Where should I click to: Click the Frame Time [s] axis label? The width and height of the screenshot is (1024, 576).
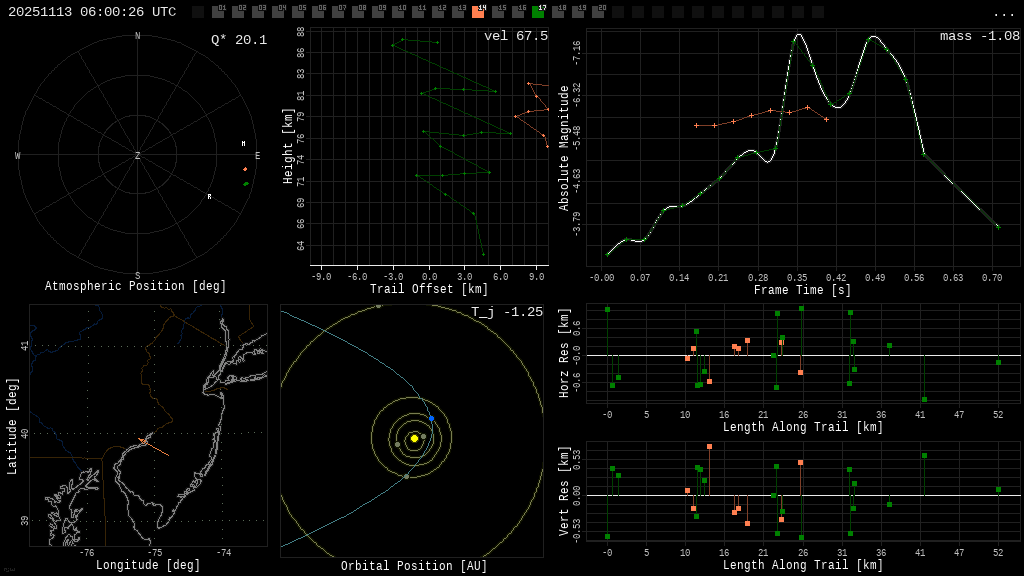(x=803, y=290)
